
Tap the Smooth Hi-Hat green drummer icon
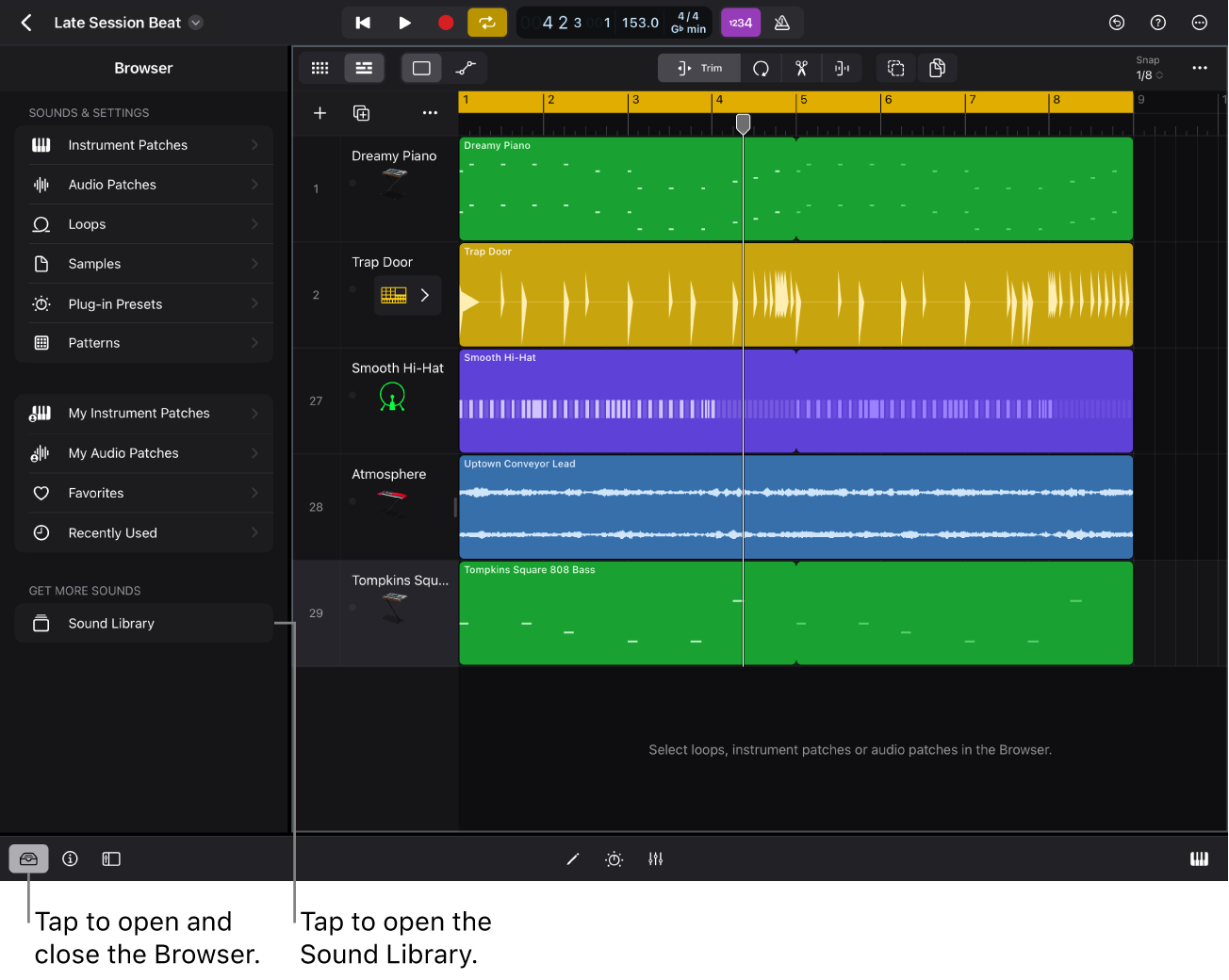click(x=392, y=397)
